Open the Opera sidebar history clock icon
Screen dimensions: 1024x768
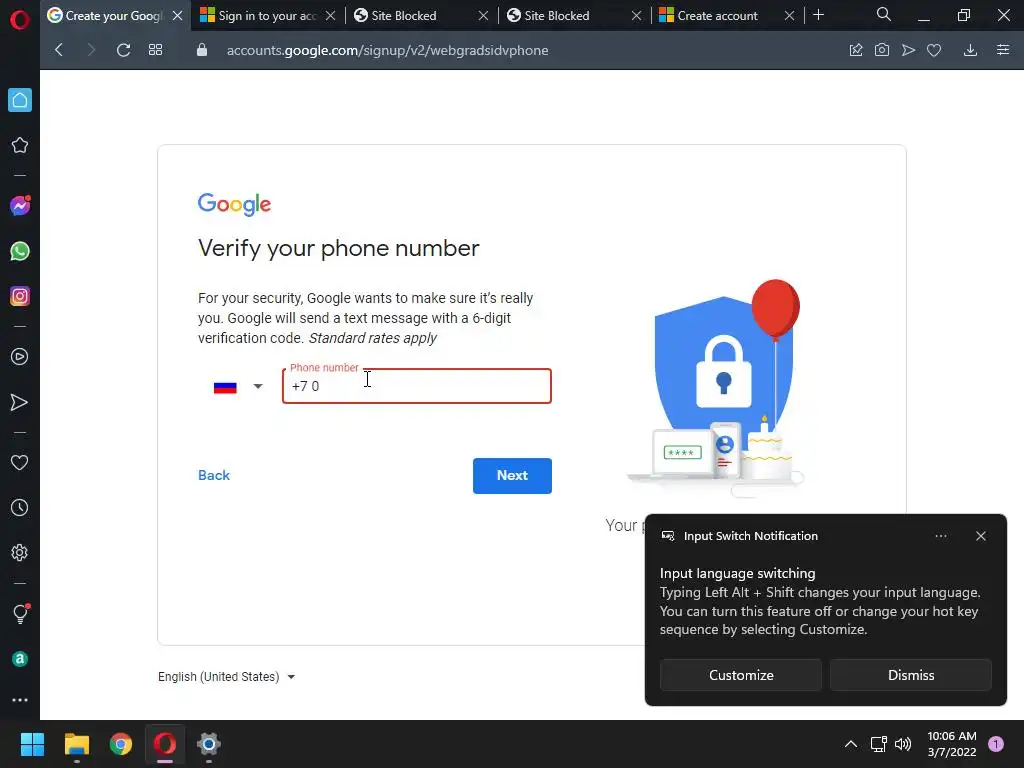coord(20,508)
